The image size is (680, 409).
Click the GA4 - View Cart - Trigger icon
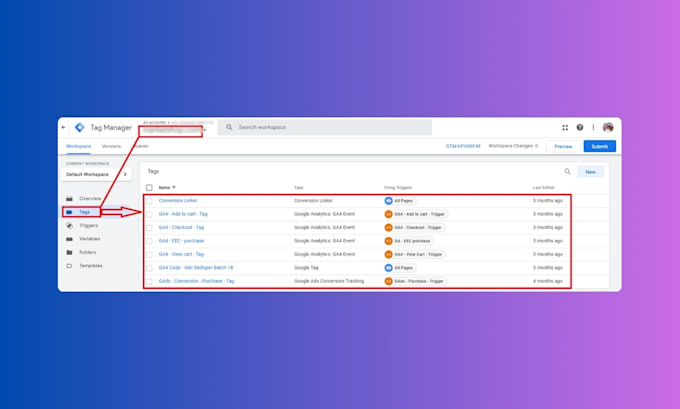coord(389,255)
